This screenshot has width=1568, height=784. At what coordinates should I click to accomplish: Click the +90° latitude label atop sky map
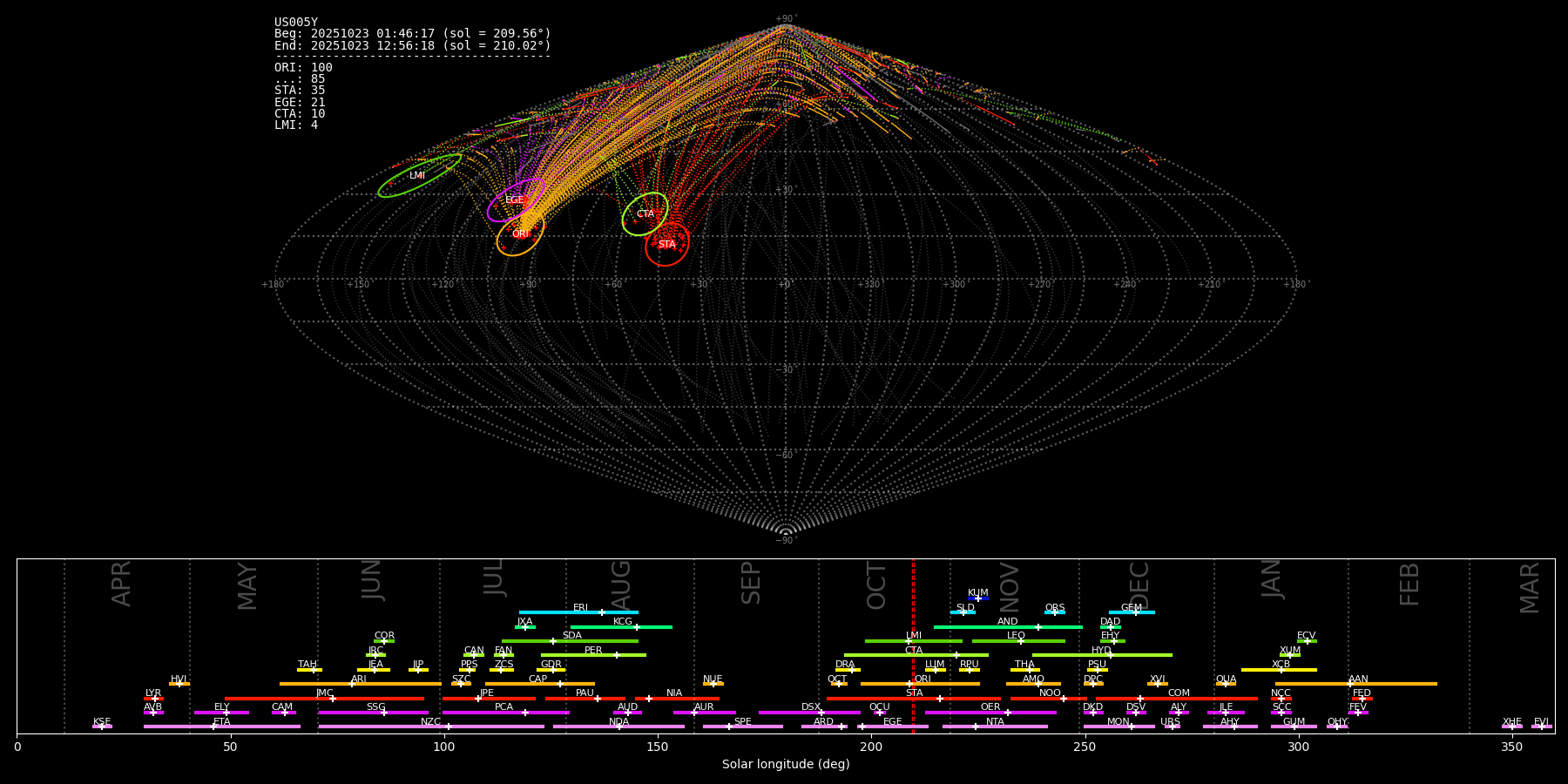(786, 19)
